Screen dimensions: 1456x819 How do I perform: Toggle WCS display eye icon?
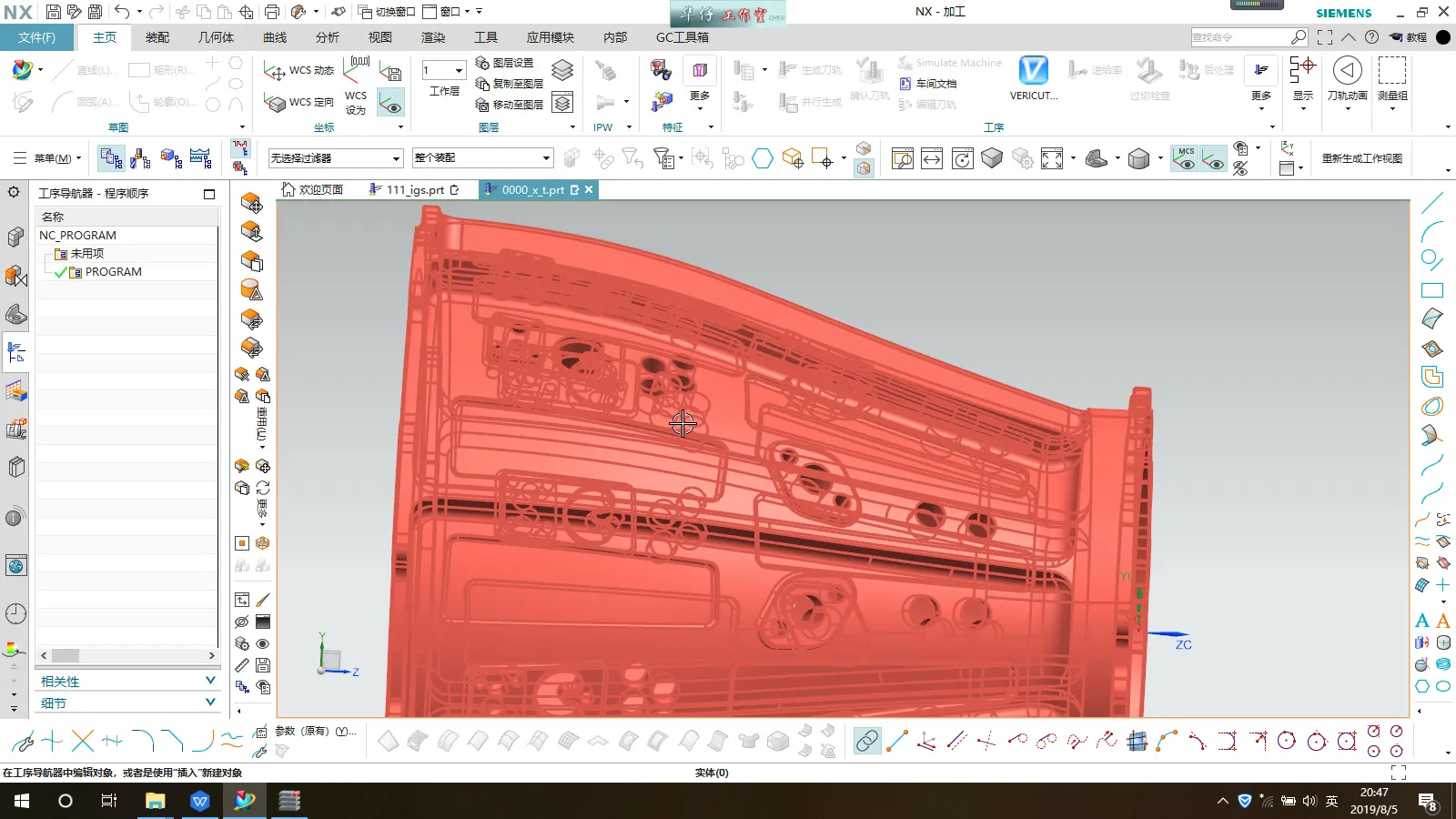coord(390,104)
